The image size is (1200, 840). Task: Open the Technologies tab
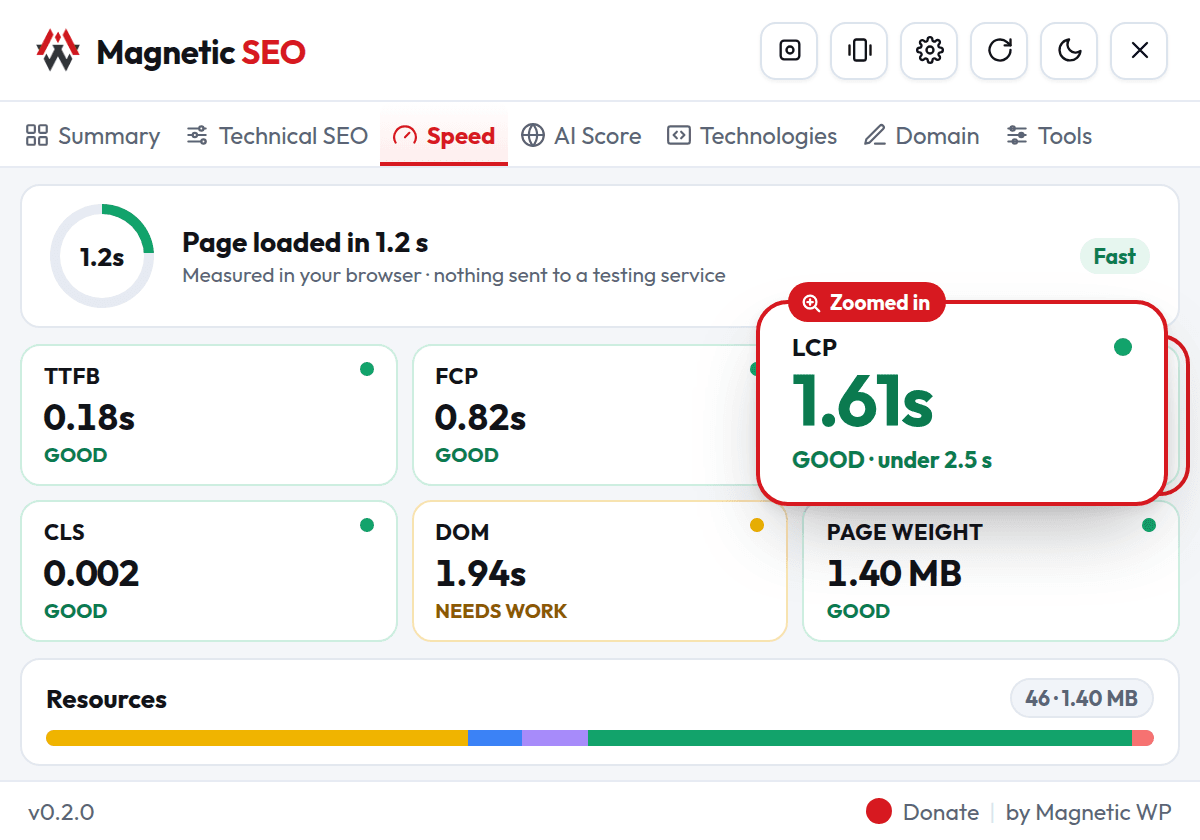coord(752,136)
